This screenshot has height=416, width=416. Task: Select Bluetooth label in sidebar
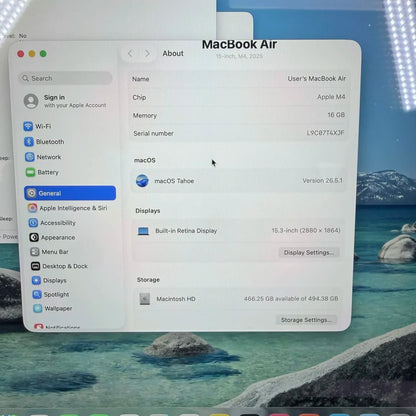click(50, 142)
